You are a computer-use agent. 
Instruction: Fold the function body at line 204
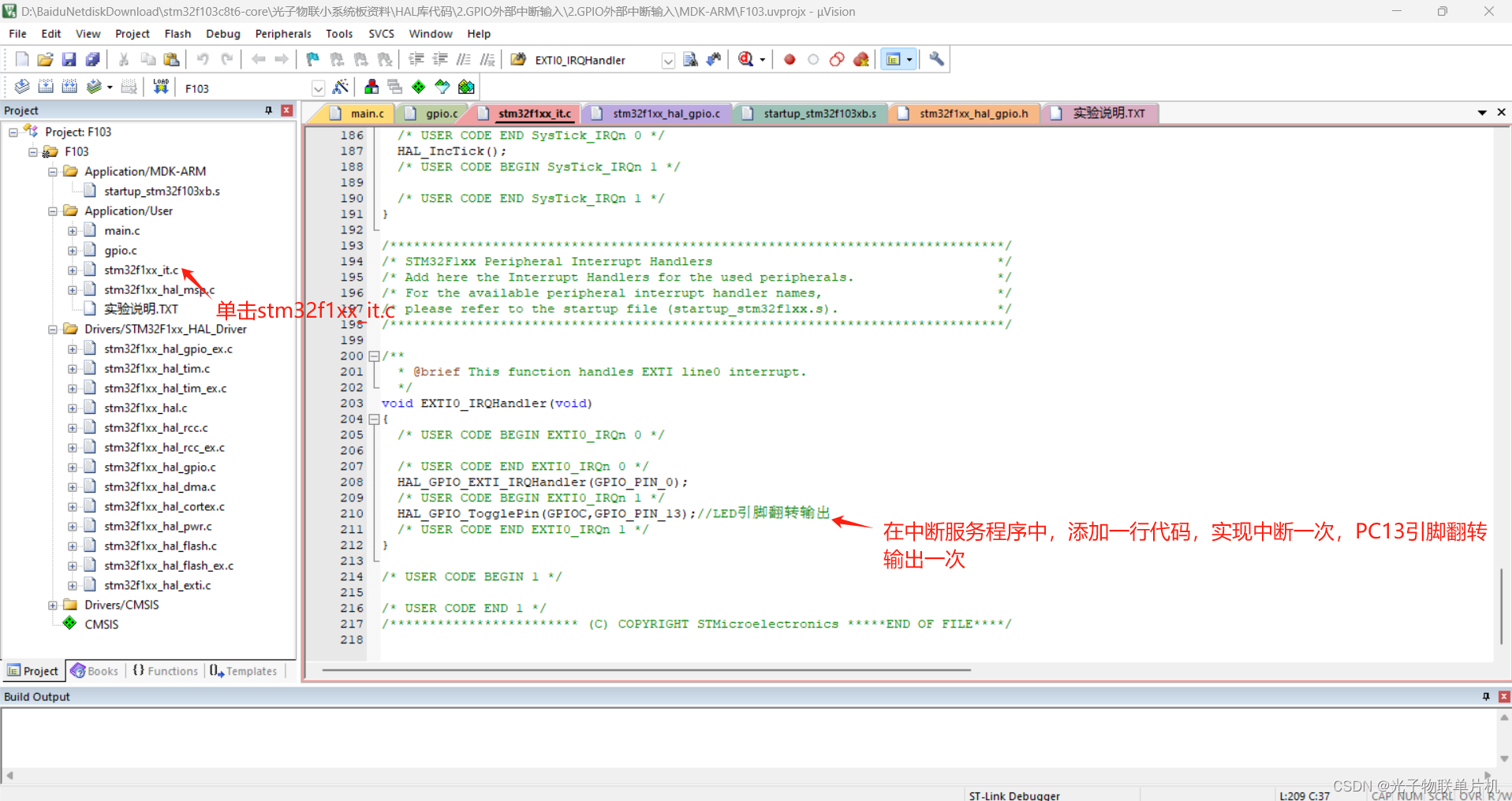point(375,419)
